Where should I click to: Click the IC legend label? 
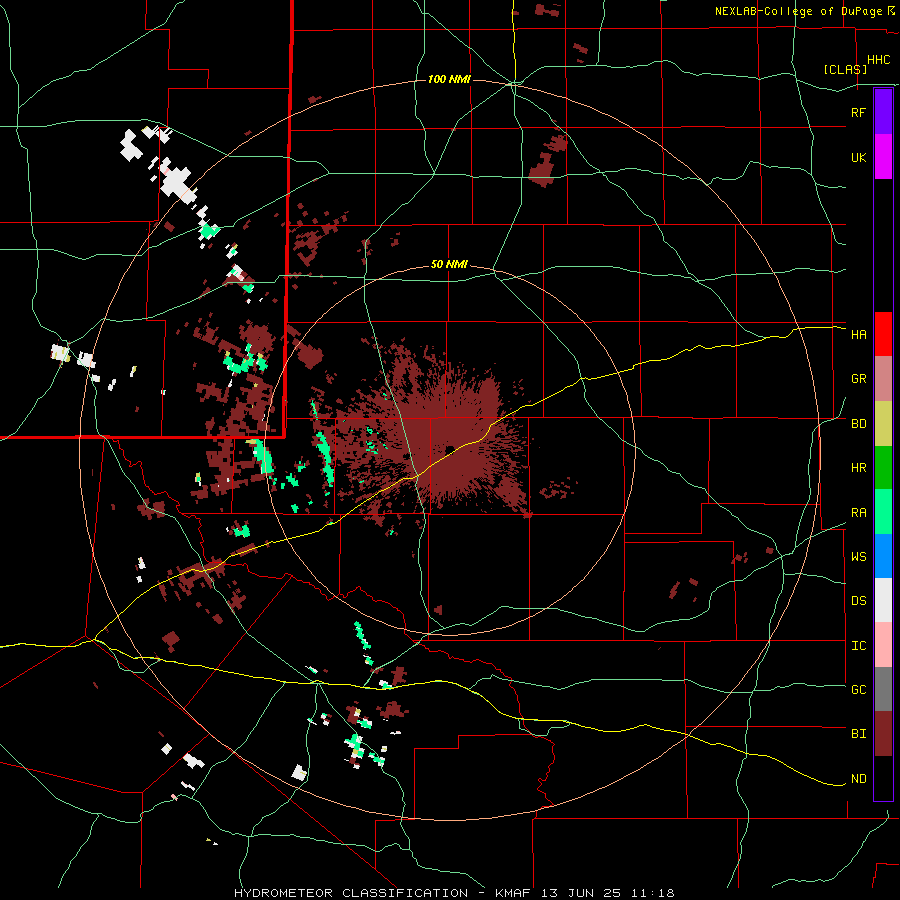(858, 646)
